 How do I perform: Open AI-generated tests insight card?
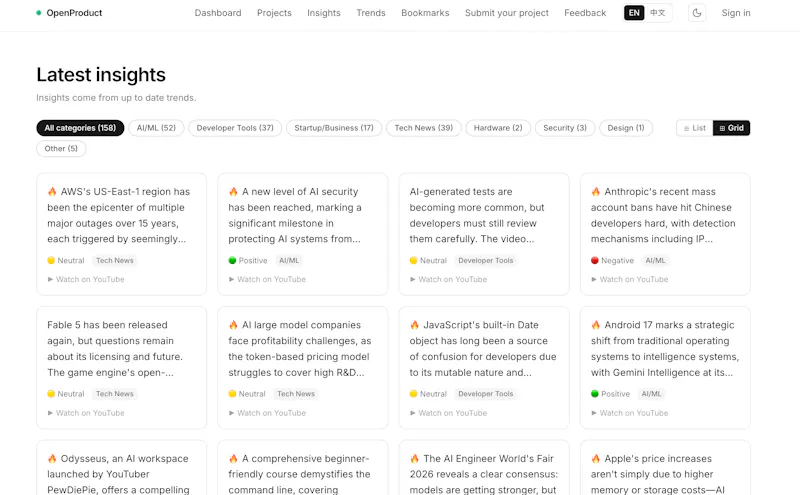click(484, 234)
